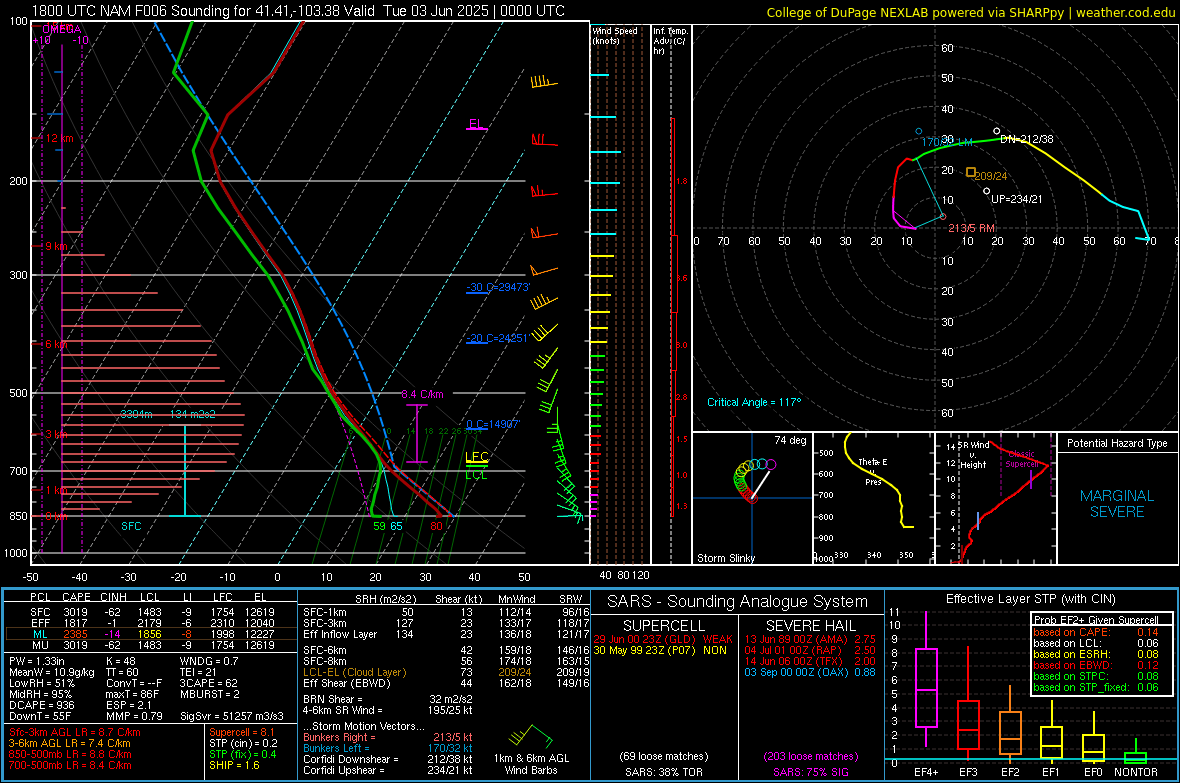Click the magenta 8.4 C/km lapse rate bracket
1180x783 pixels.
[x=416, y=434]
